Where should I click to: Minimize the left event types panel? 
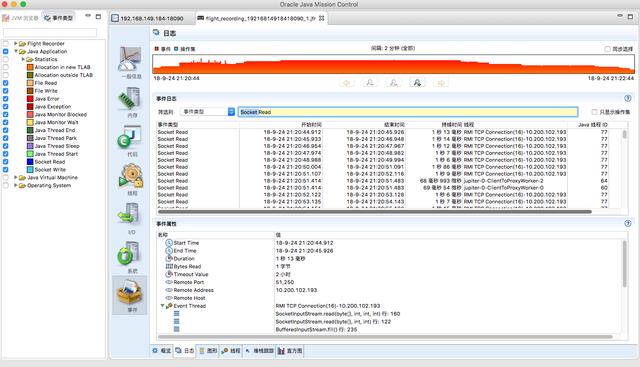click(x=88, y=16)
